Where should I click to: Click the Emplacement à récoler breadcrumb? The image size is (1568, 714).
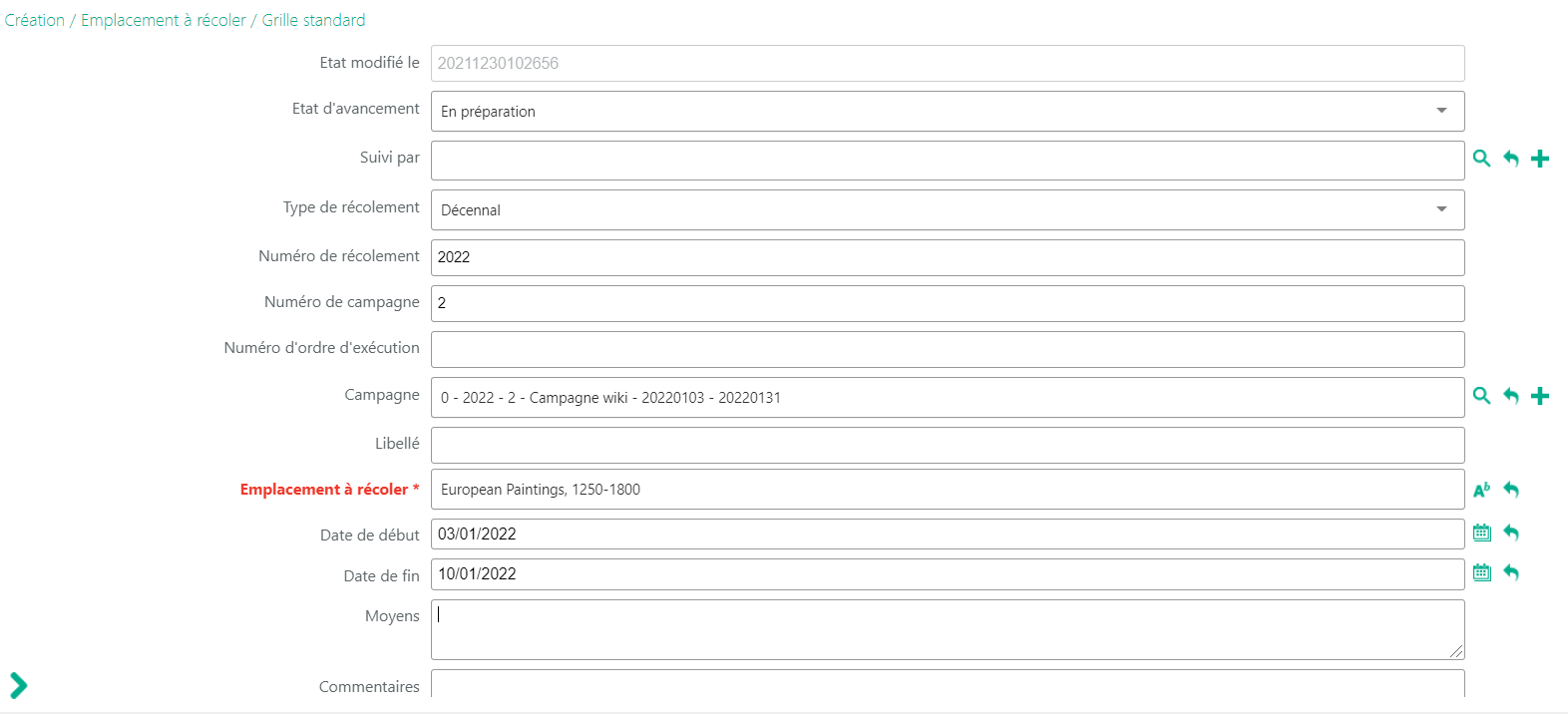pos(164,20)
